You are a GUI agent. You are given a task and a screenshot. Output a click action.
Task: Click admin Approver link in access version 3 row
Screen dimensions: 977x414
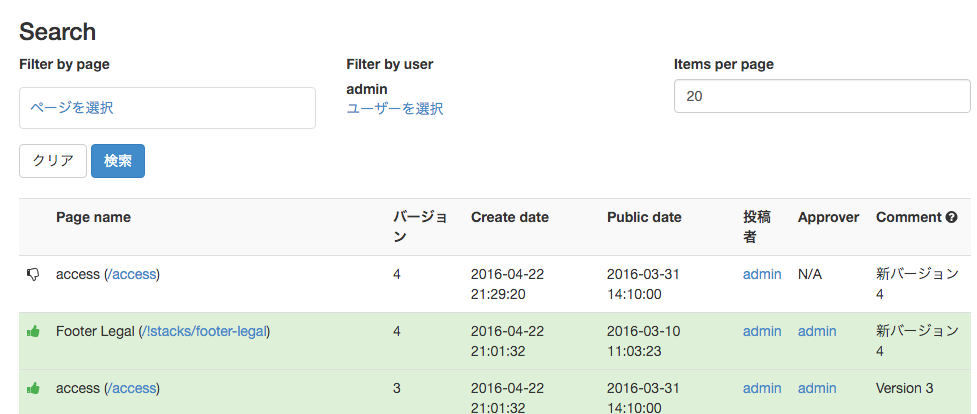coord(817,388)
